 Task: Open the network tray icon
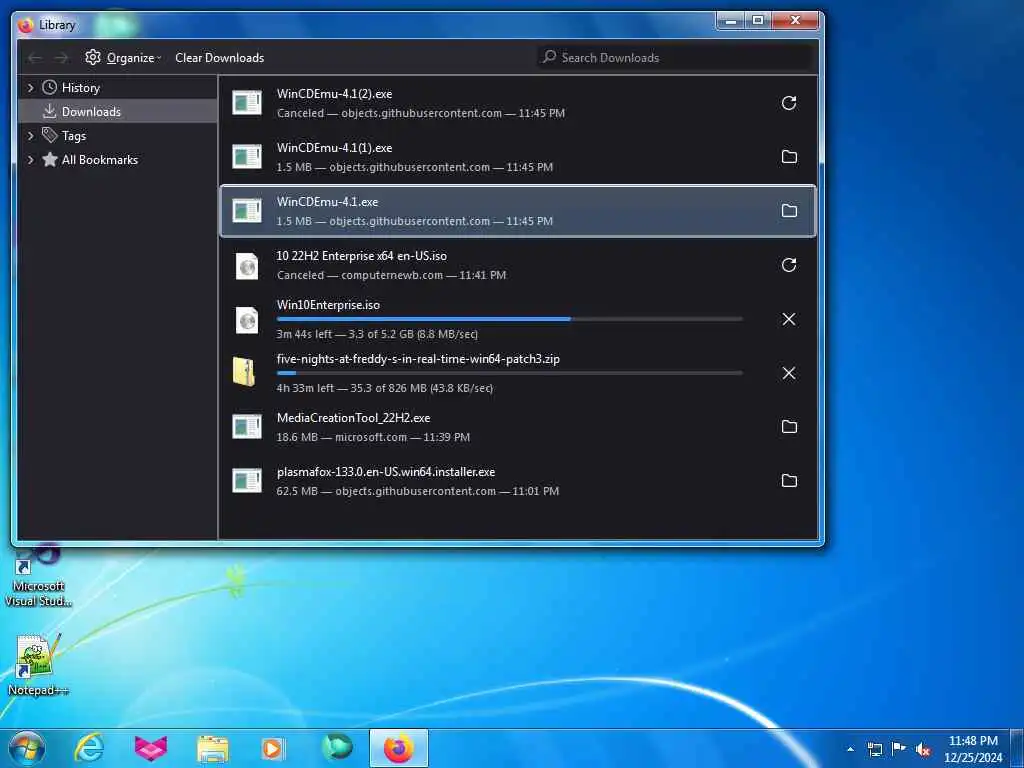pyautogui.click(x=874, y=750)
